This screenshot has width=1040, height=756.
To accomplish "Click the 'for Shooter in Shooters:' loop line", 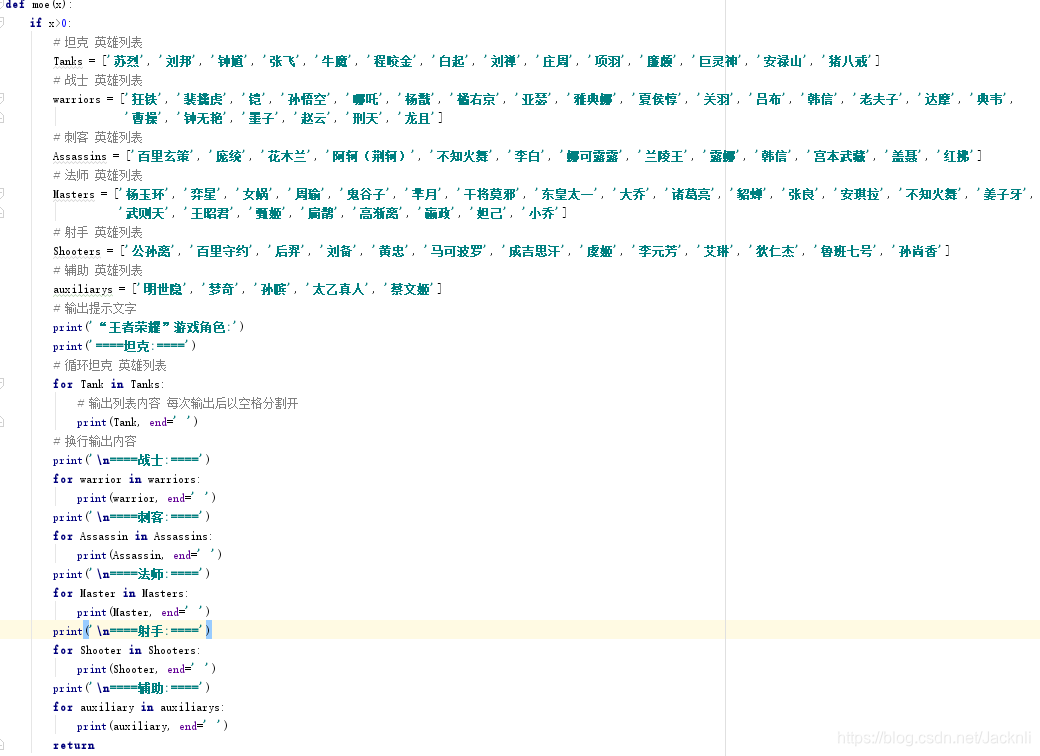I will tap(126, 651).
